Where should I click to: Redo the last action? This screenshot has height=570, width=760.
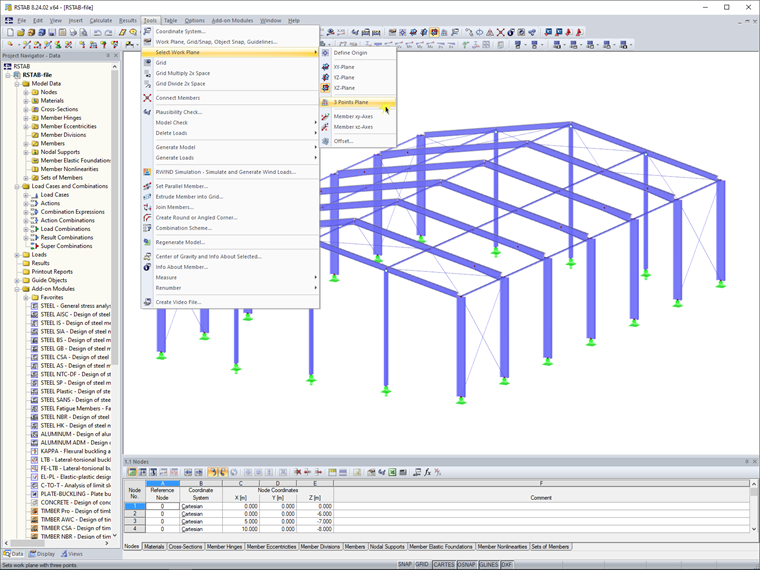(x=108, y=32)
